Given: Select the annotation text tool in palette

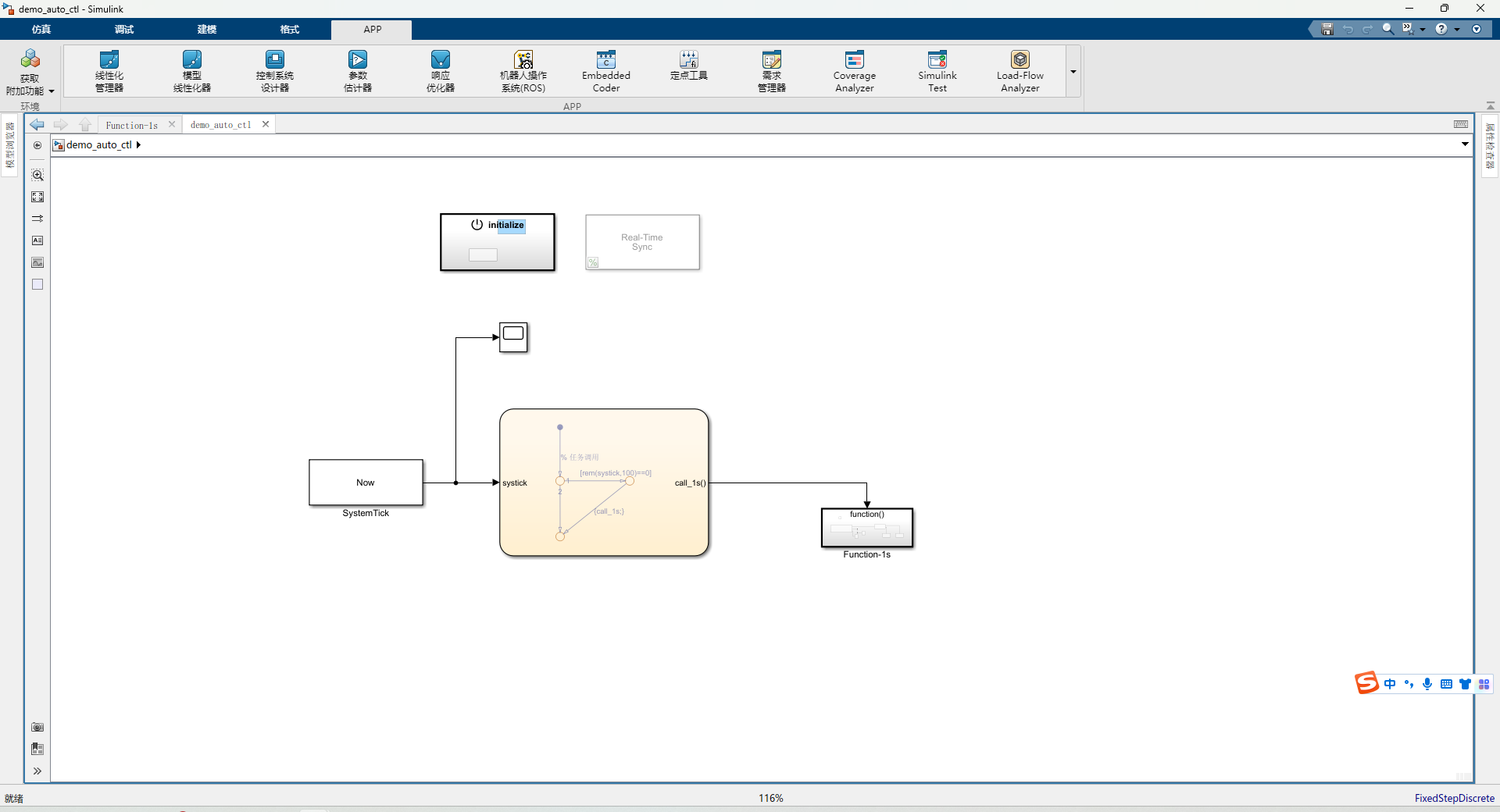Looking at the screenshot, I should click(x=37, y=240).
